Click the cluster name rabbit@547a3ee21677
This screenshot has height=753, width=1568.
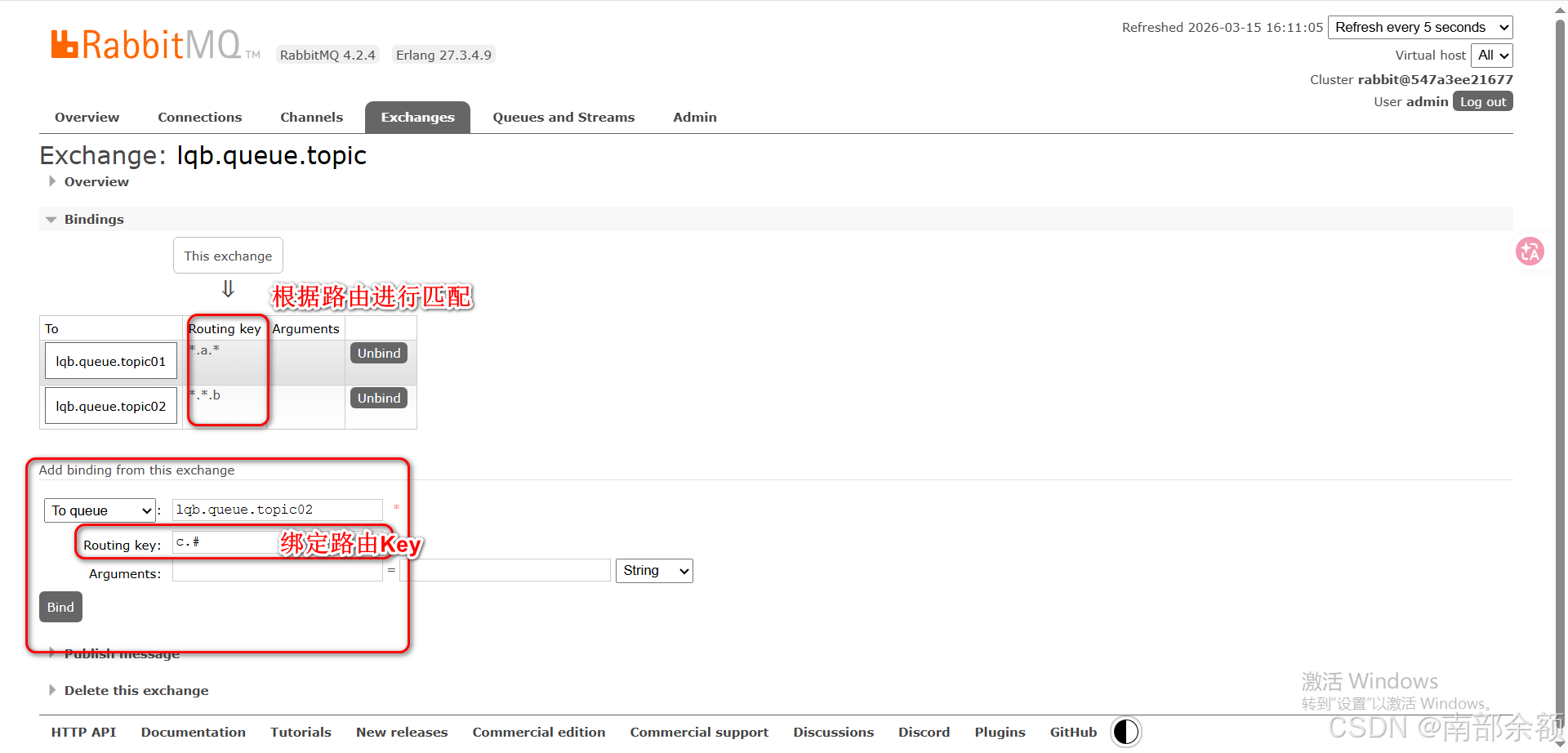(1435, 79)
